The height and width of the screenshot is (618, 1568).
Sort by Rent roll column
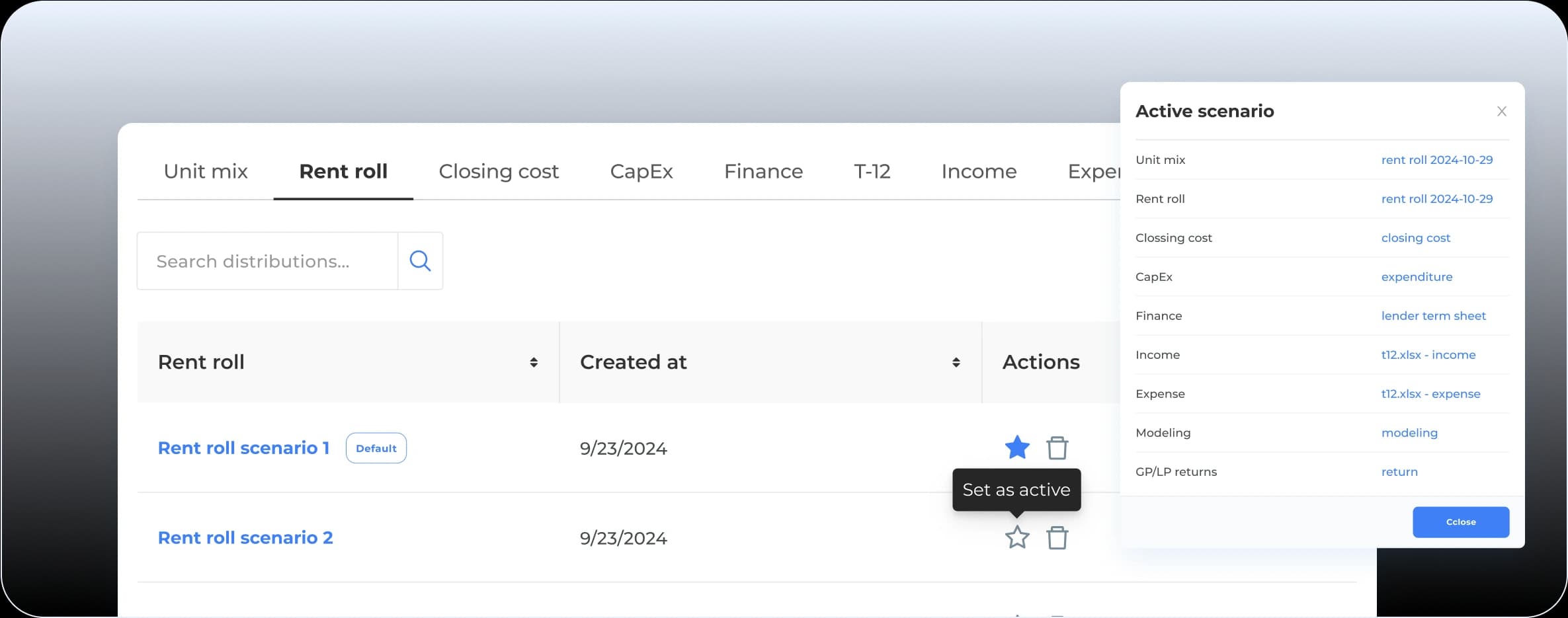coord(533,362)
